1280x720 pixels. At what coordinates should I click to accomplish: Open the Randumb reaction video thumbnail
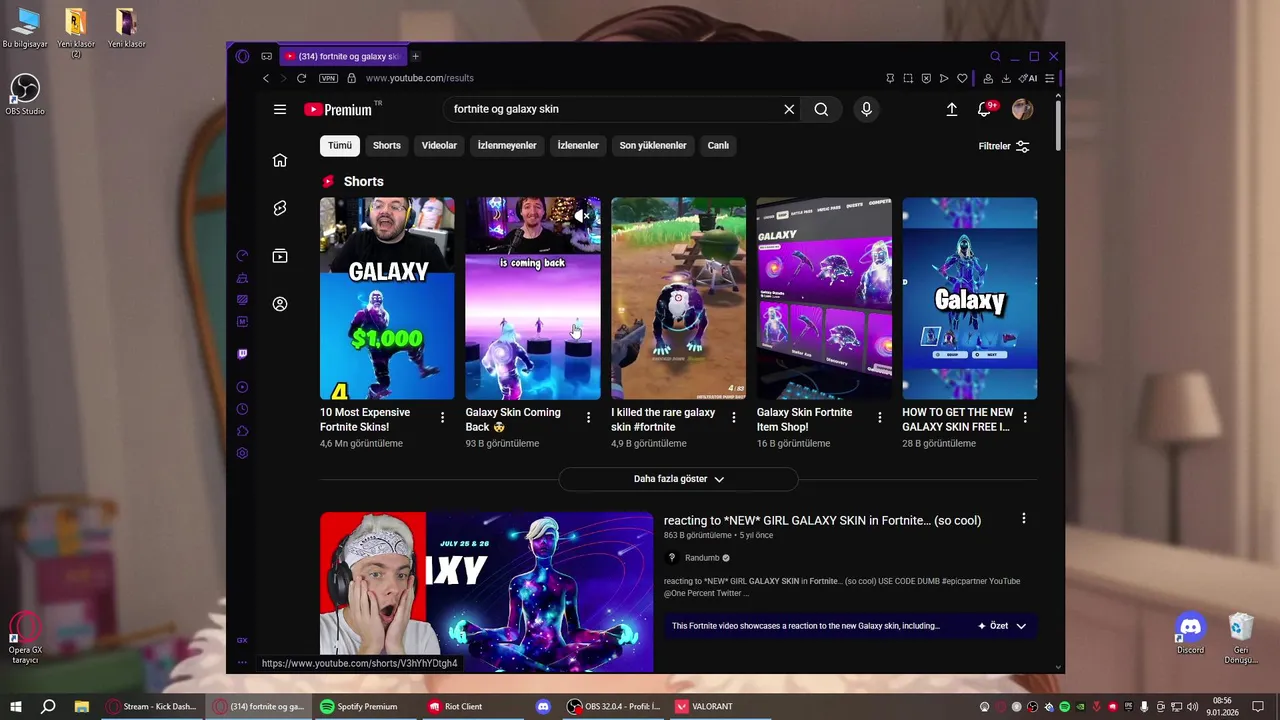point(486,592)
